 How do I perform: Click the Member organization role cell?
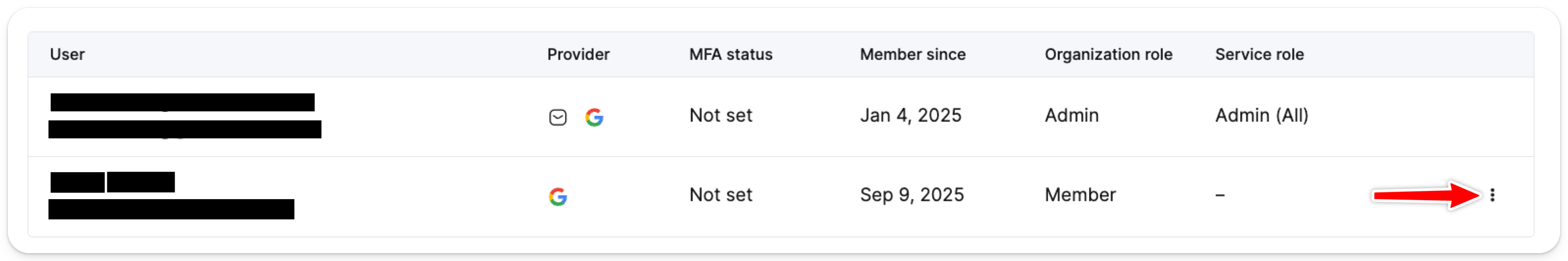(1080, 195)
